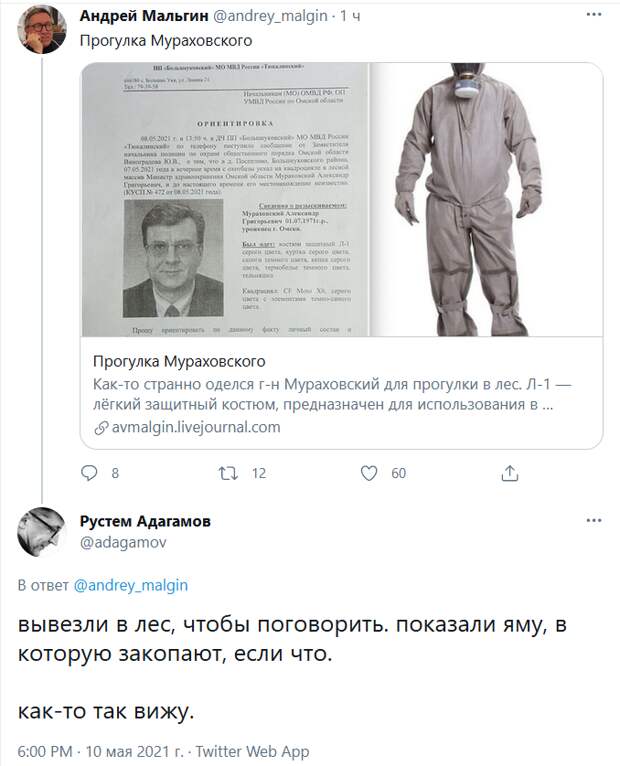This screenshot has width=620, height=766.
Task: Open more options on Мальгин's tweet
Action: (594, 15)
